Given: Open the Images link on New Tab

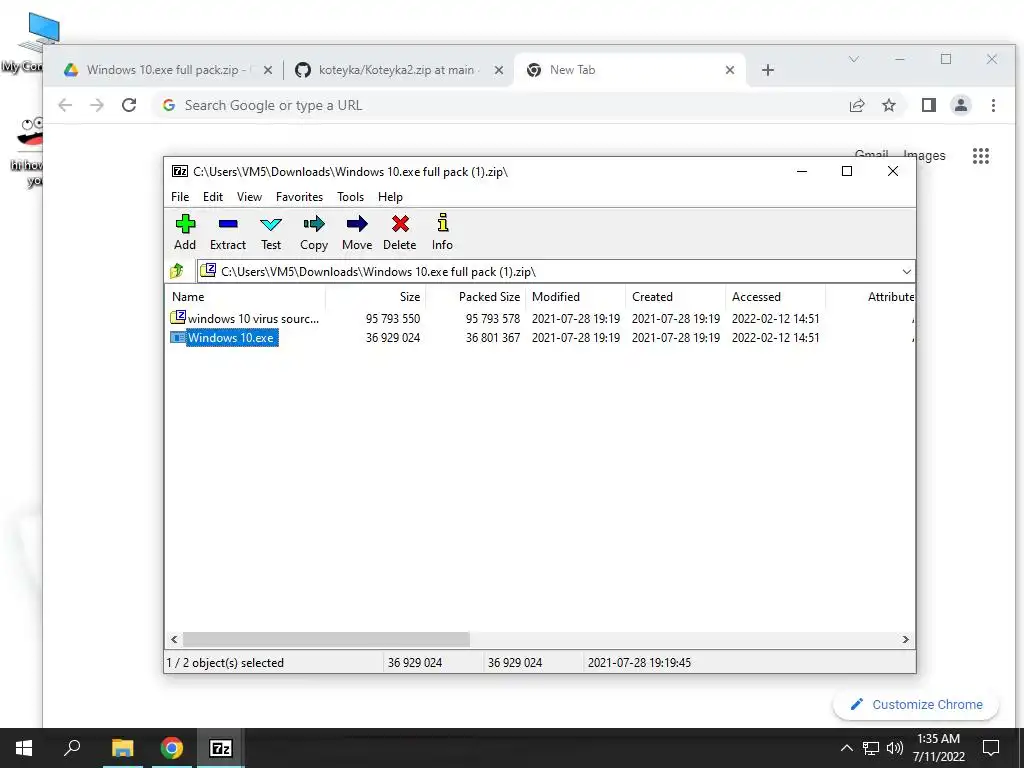Looking at the screenshot, I should (924, 155).
